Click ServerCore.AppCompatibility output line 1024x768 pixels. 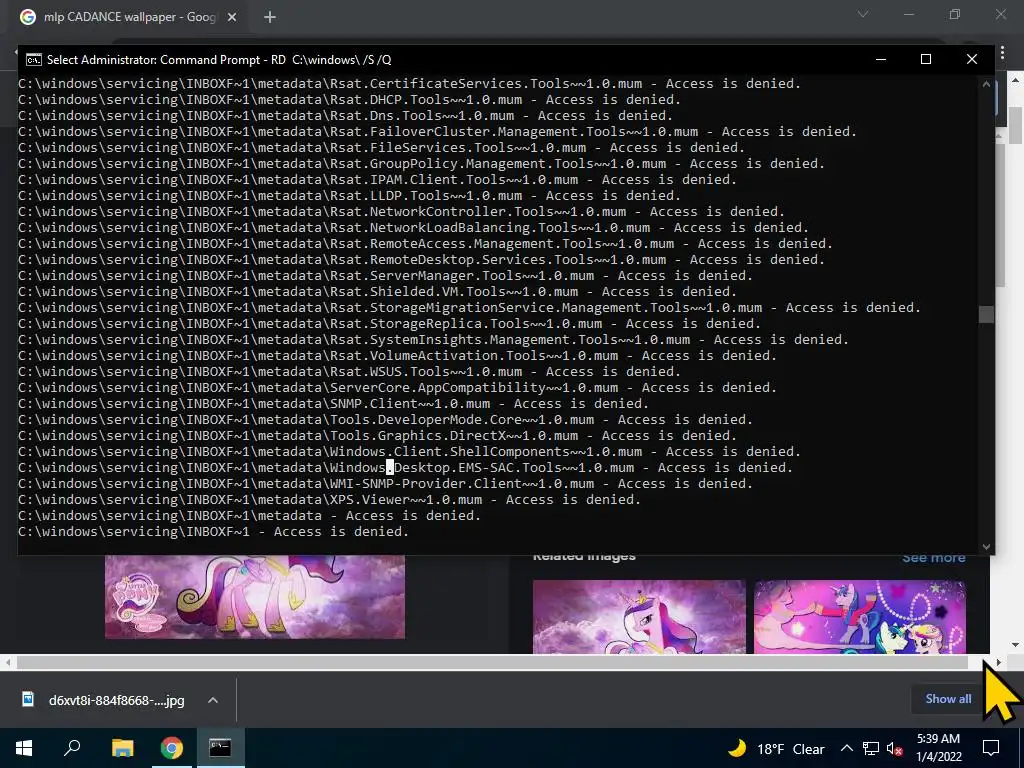tap(397, 387)
